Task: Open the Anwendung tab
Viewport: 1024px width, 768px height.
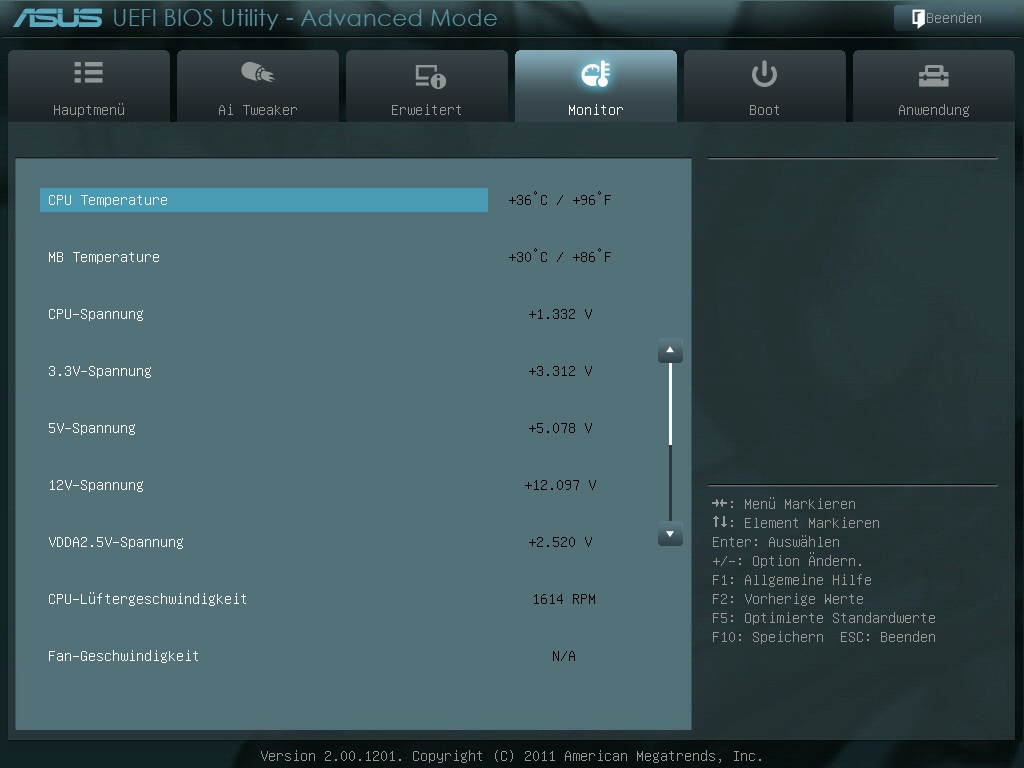Action: (x=933, y=86)
